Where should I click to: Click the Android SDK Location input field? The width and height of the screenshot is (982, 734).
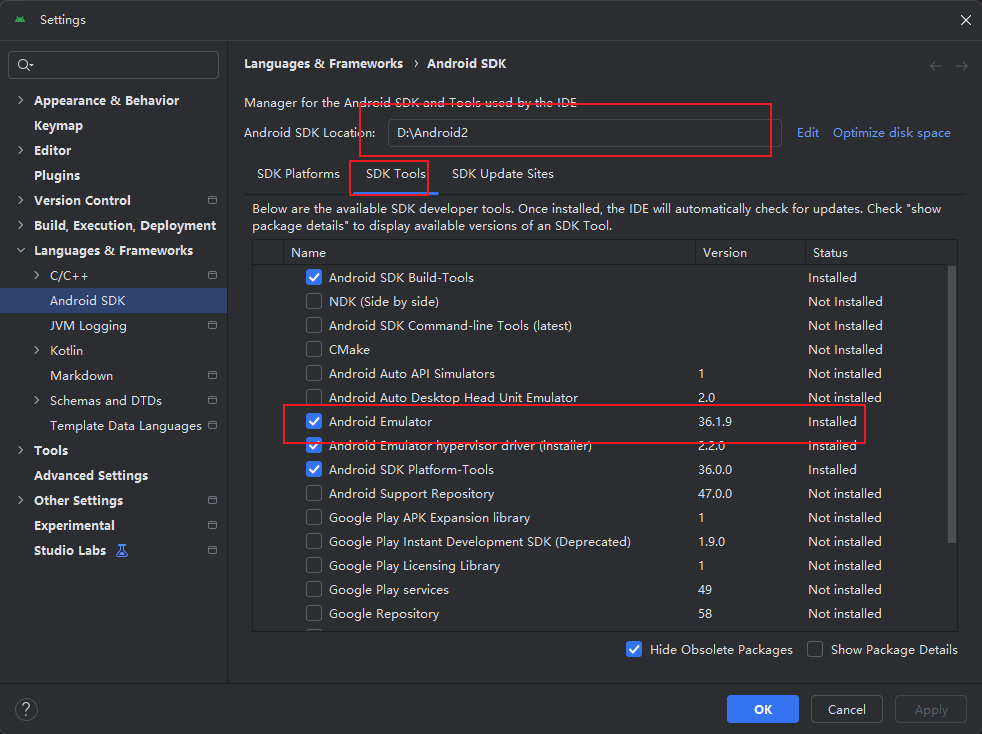579,131
